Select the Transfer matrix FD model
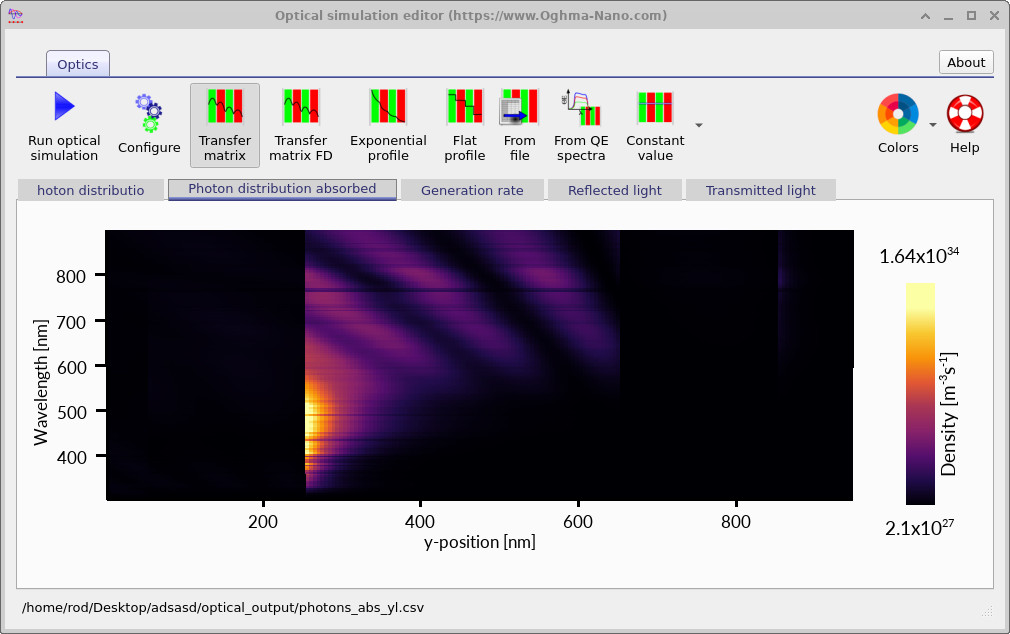 click(301, 126)
